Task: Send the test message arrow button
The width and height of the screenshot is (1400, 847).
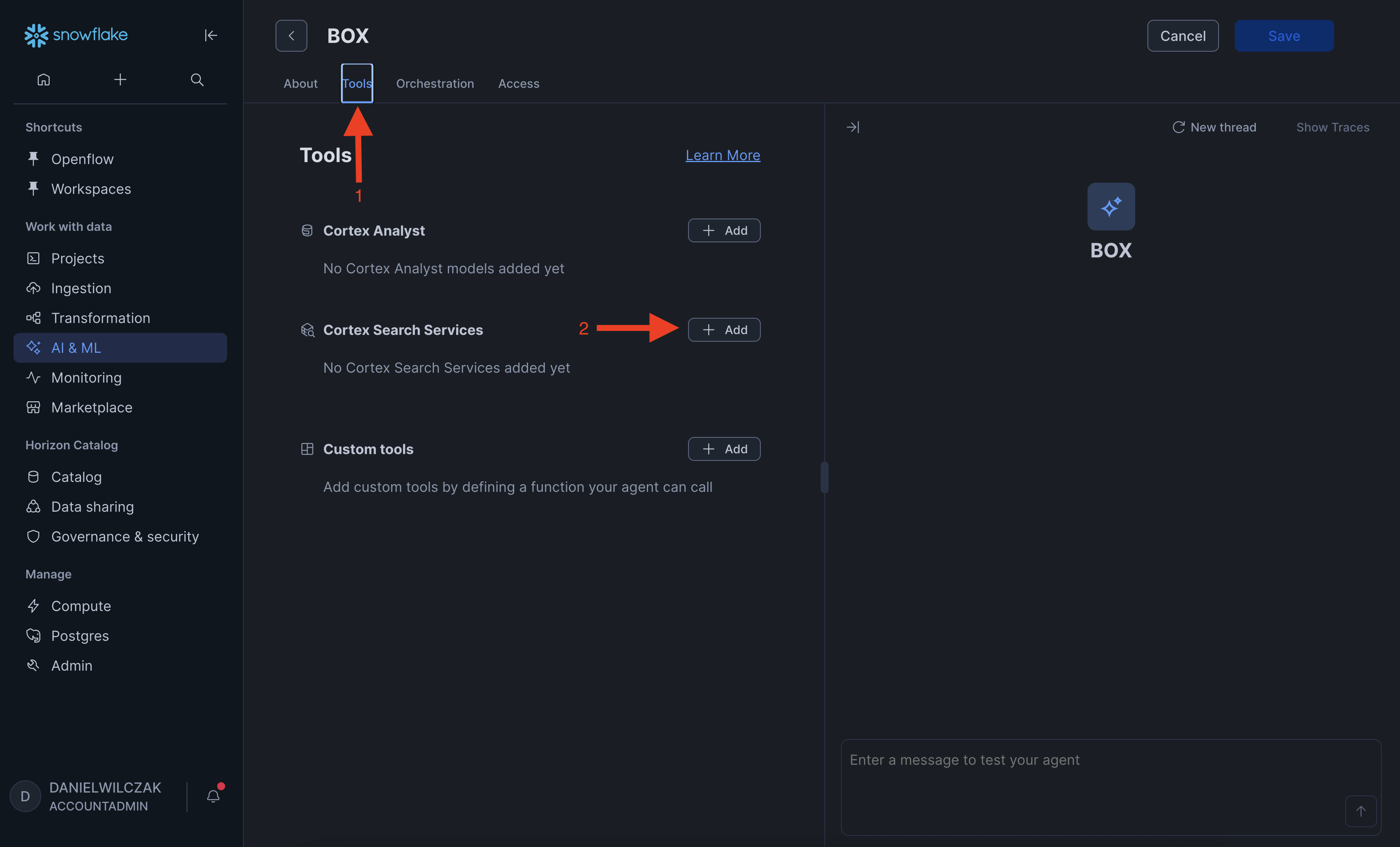Action: point(1360,811)
